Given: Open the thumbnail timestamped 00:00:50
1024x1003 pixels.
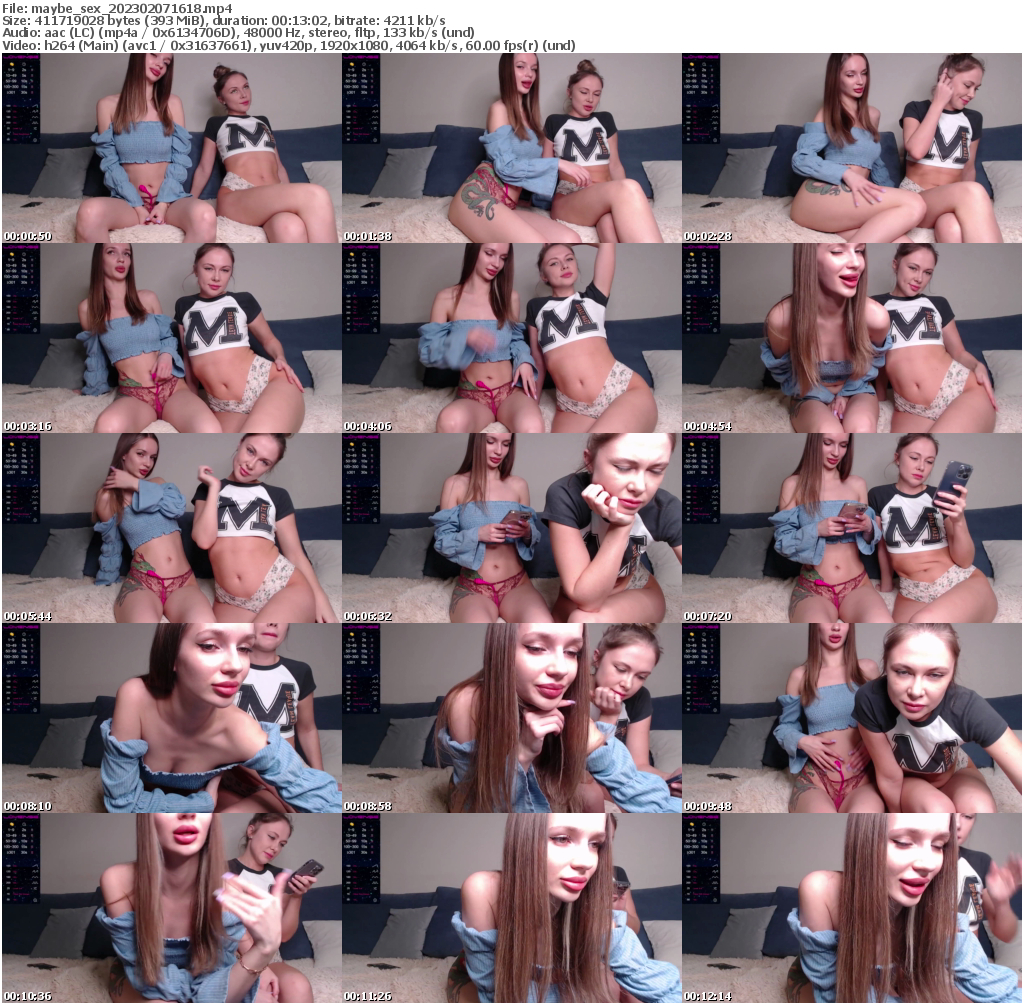Looking at the screenshot, I should click(170, 148).
